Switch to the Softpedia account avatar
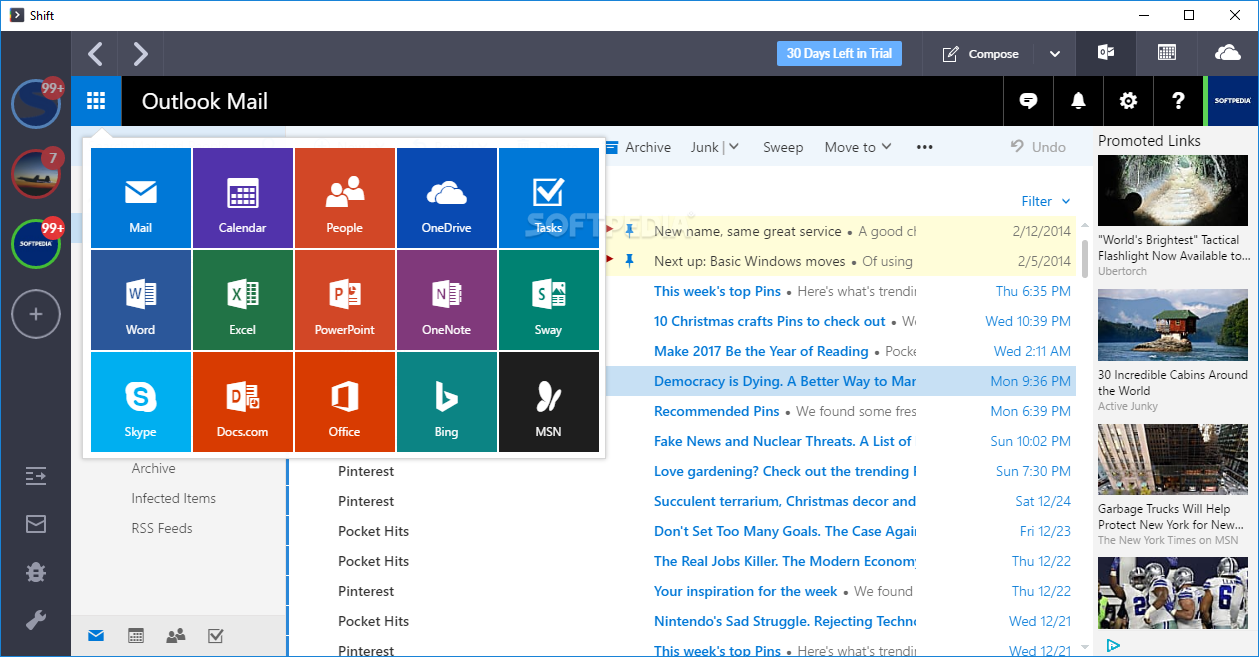Viewport: 1259px width, 657px height. click(36, 244)
